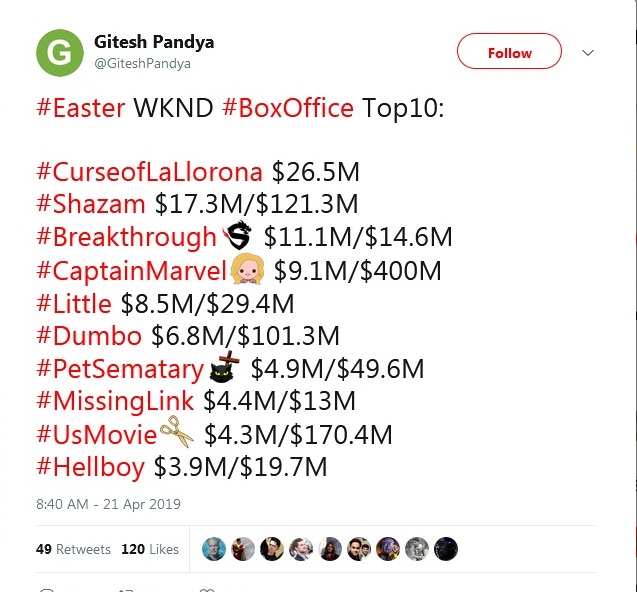The image size is (637, 592).
Task: Click the golden scissors UsMovie emoji
Action: (177, 432)
